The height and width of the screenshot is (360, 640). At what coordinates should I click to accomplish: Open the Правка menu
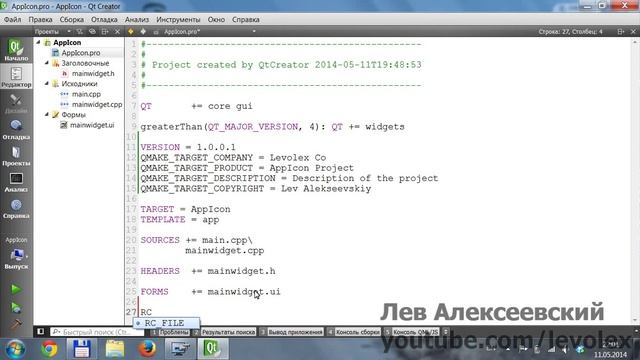(40, 19)
